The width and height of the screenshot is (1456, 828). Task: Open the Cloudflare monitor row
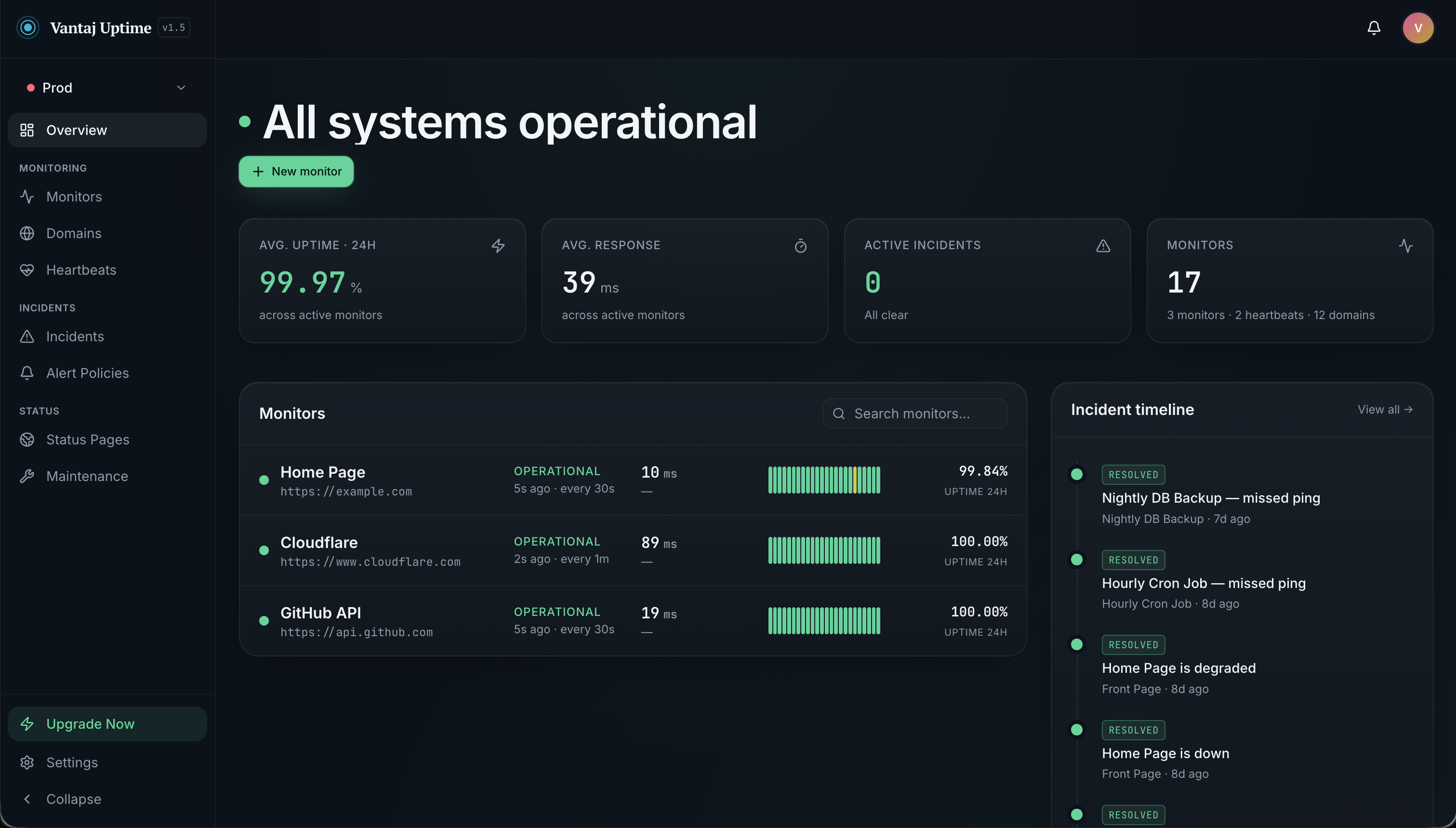click(633, 551)
